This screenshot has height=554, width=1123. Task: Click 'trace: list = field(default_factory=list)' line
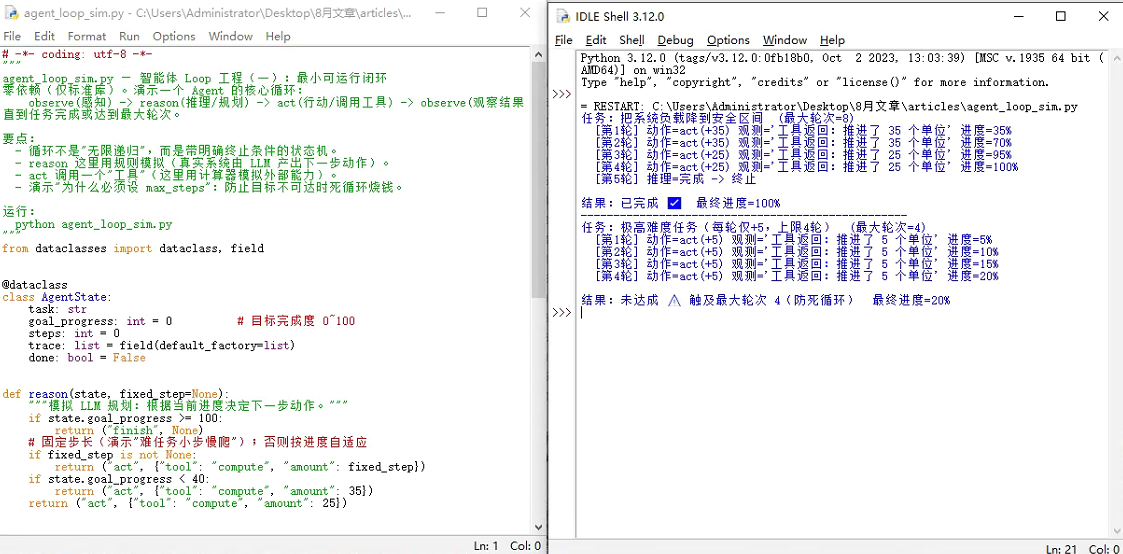click(162, 346)
